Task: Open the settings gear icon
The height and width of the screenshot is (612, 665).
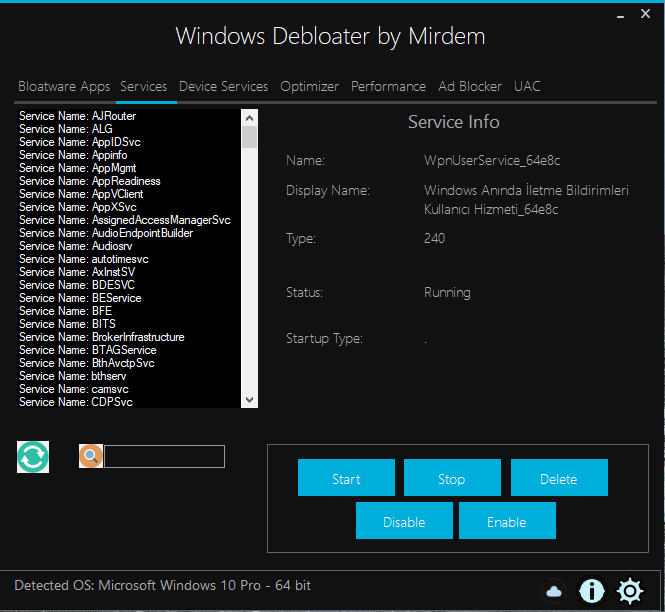Action: tap(630, 590)
